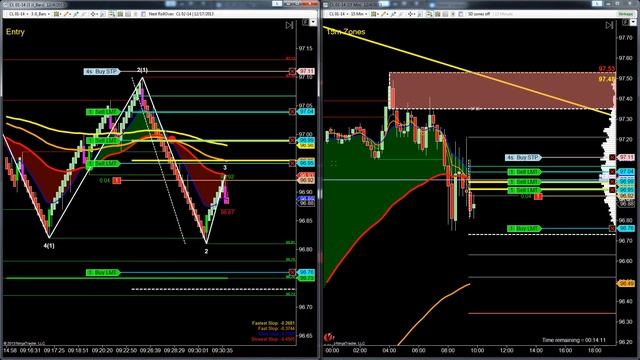Cancel Buy STP order at 97.11 in Turn Zones chart

tap(612, 157)
